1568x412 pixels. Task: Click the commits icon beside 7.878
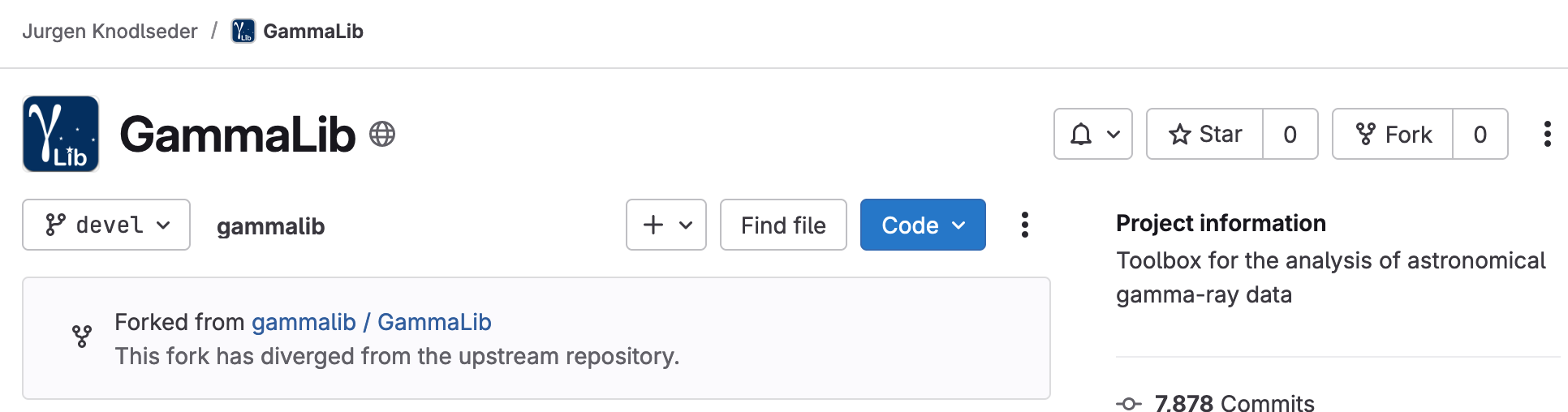pyautogui.click(x=1128, y=403)
